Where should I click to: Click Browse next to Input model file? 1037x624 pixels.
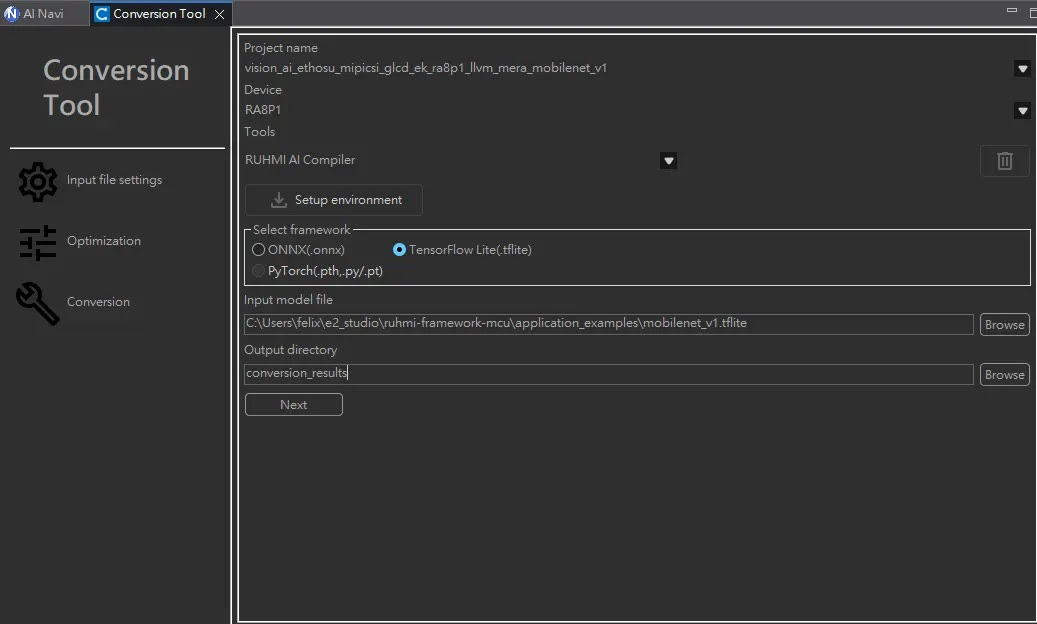point(1004,325)
